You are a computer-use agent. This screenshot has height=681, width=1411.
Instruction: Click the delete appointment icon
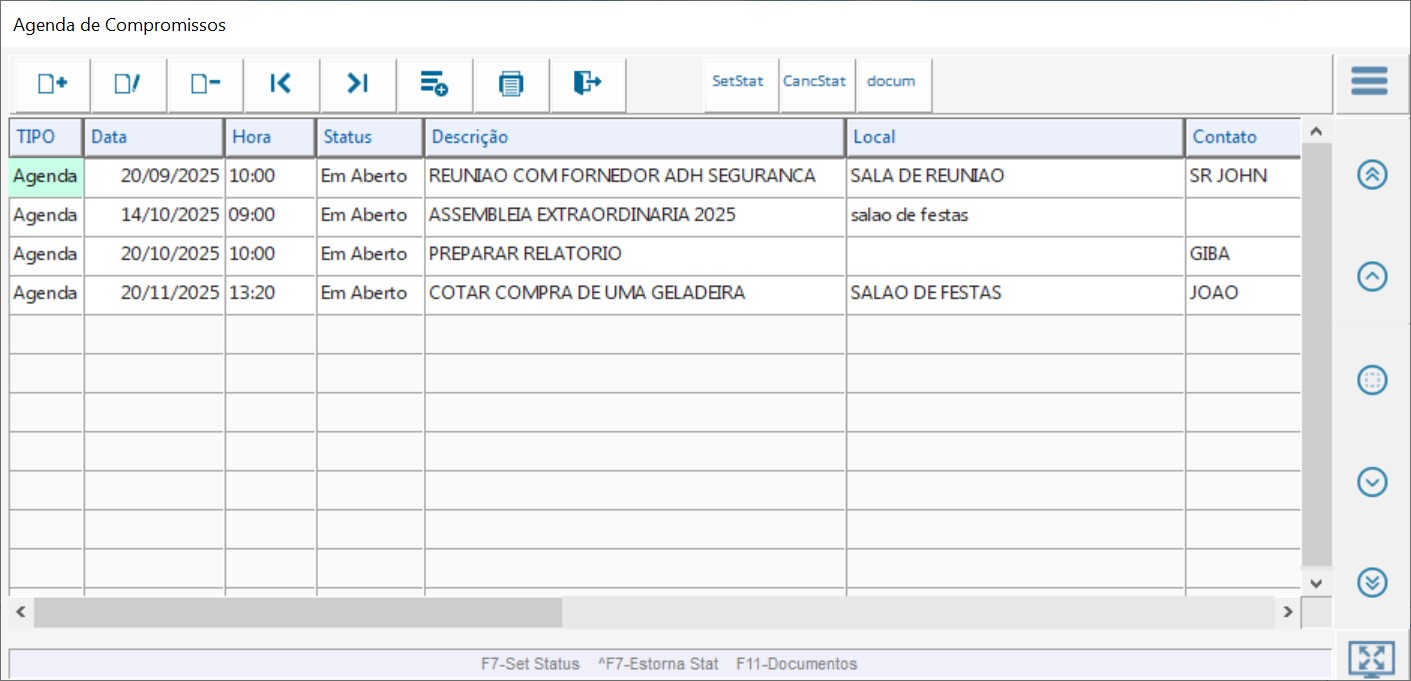point(205,84)
